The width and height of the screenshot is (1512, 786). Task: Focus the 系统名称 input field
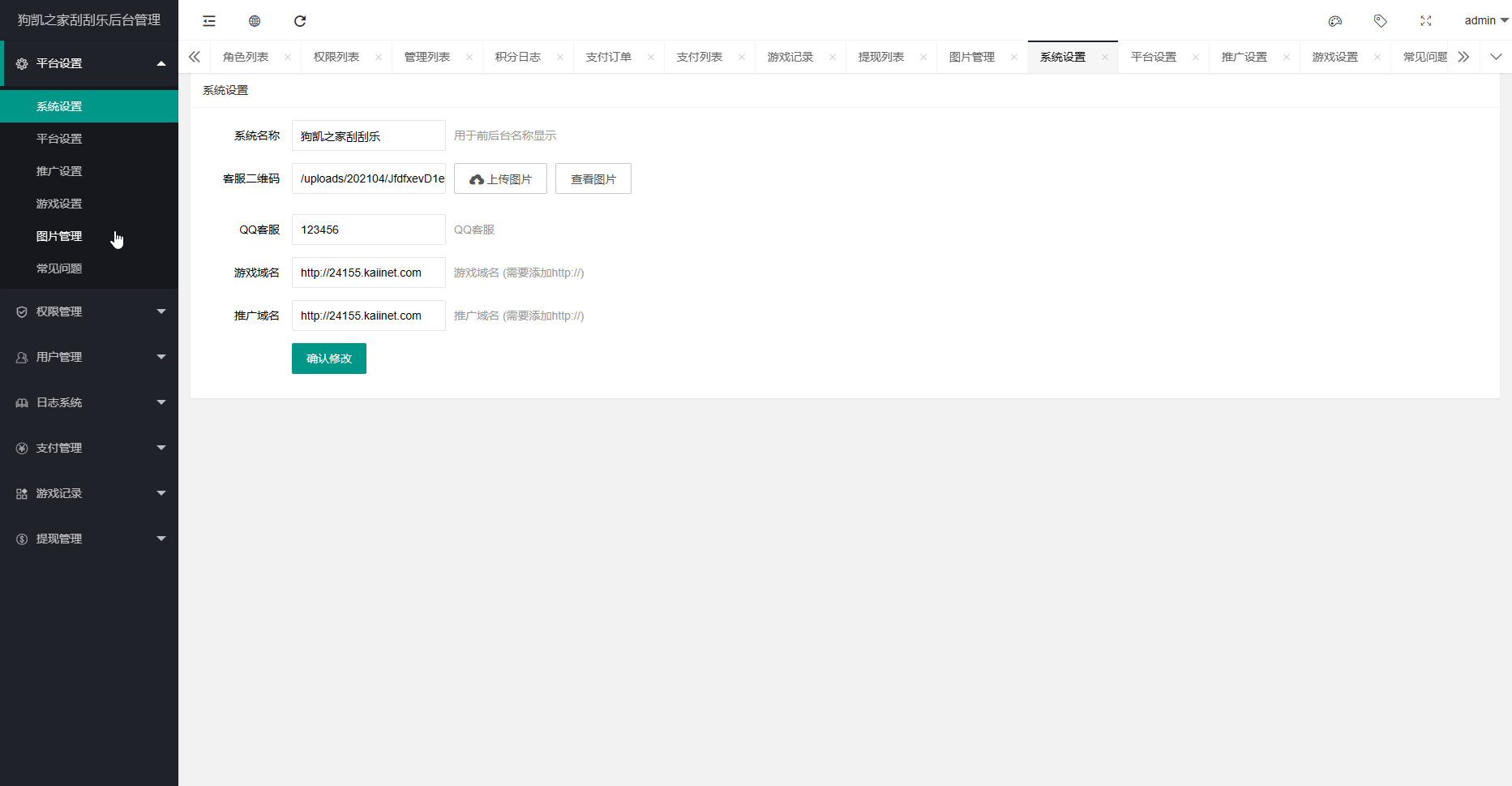tap(369, 135)
